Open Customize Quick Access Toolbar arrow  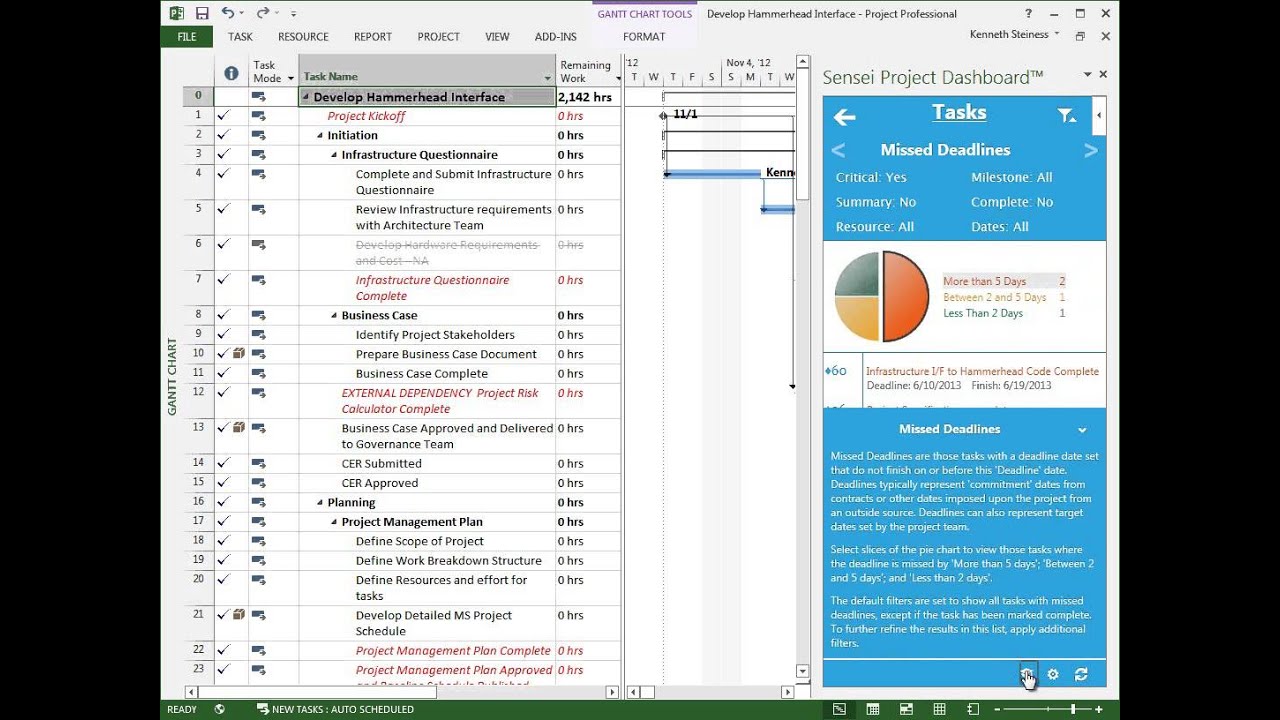click(x=293, y=14)
